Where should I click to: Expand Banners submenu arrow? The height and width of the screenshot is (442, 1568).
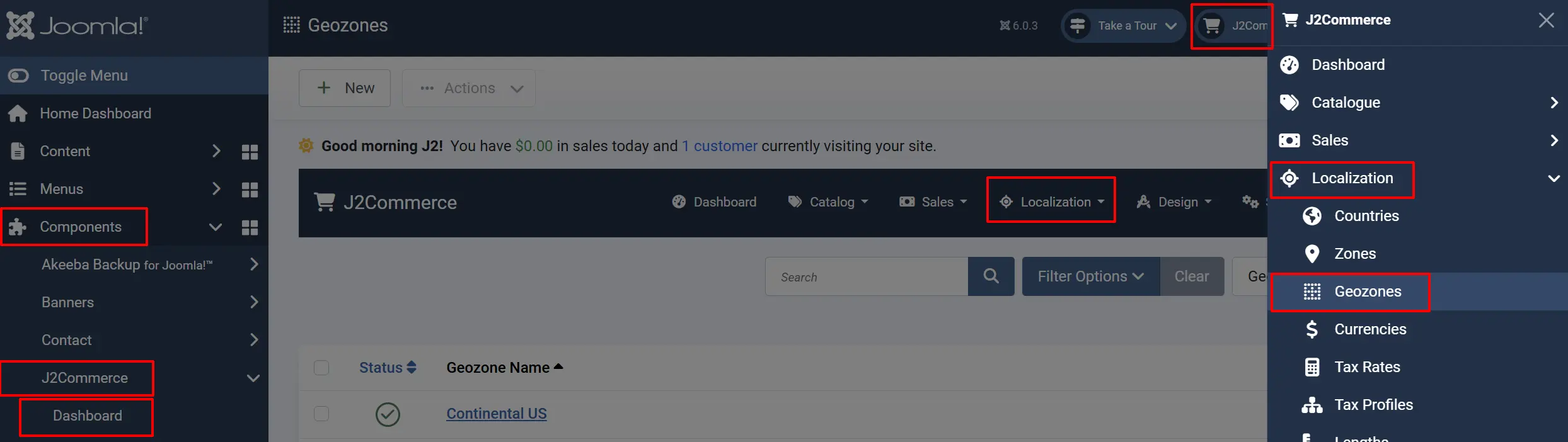tap(254, 302)
